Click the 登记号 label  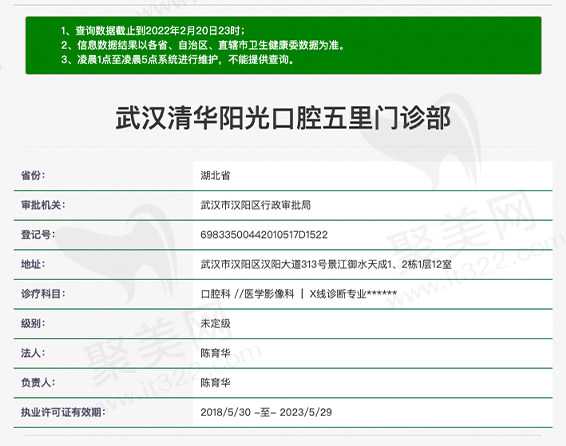pos(38,235)
